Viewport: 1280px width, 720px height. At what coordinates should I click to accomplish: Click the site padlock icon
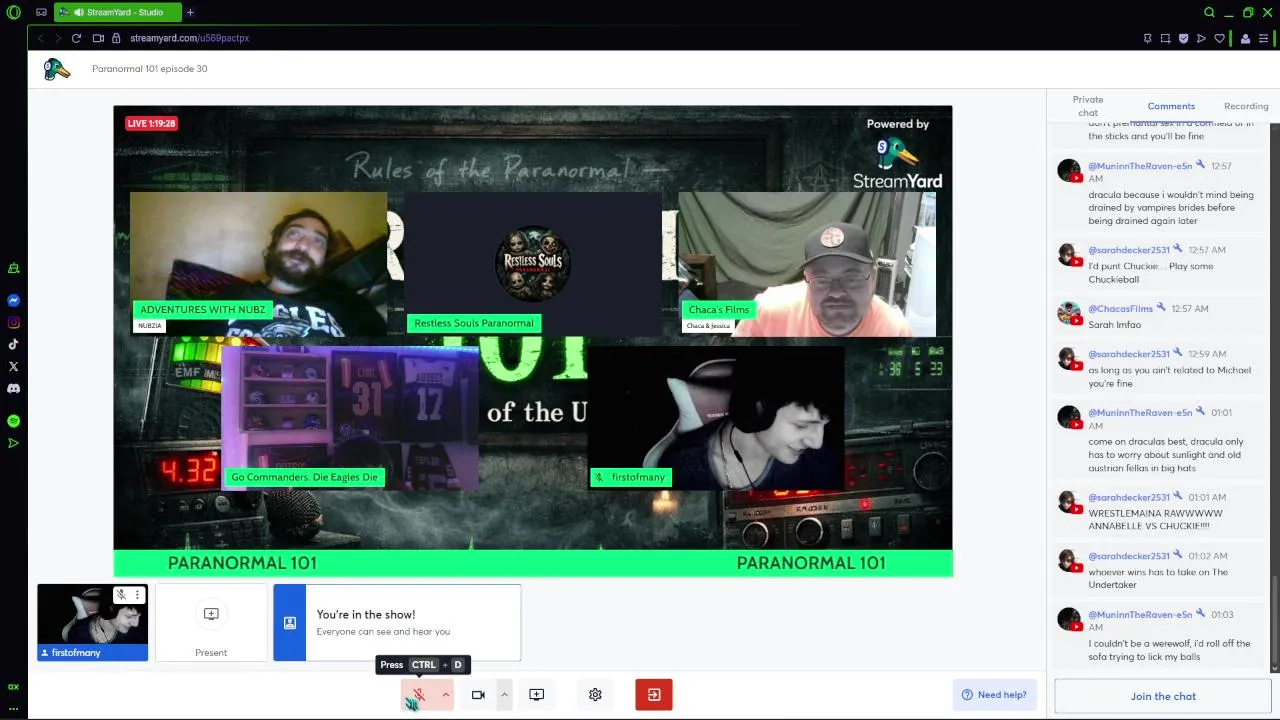click(116, 38)
